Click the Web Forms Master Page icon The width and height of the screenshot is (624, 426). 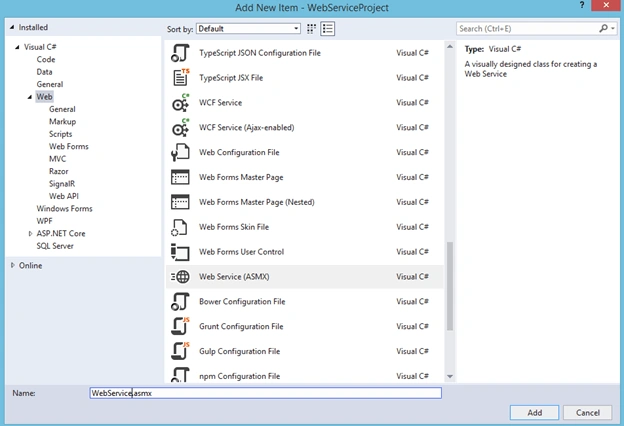coord(180,177)
